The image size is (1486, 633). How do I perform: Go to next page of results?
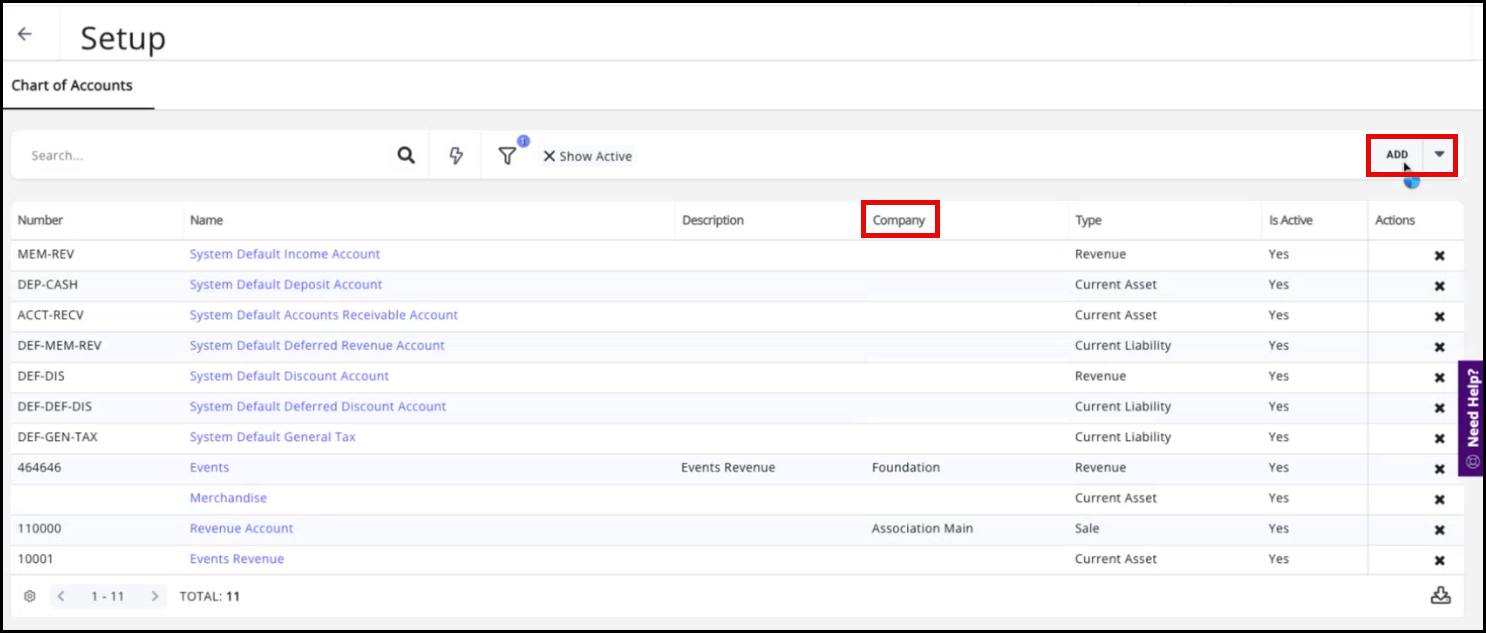[154, 596]
